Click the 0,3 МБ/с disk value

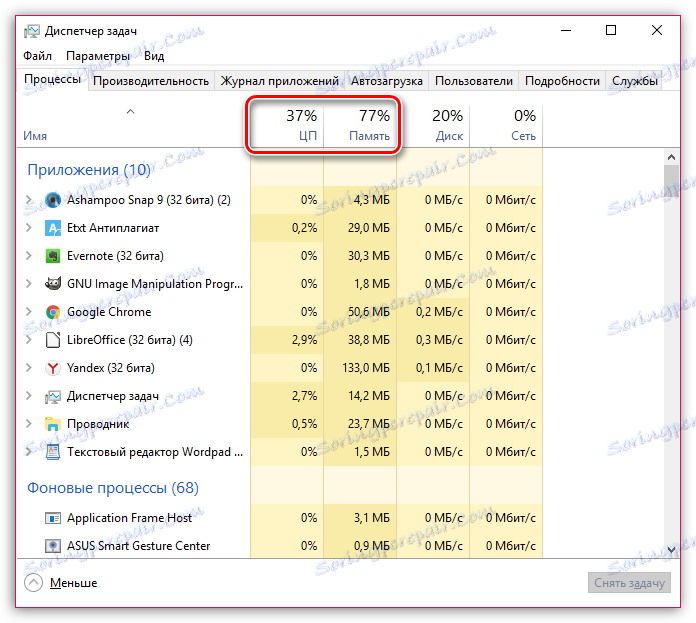(439, 340)
